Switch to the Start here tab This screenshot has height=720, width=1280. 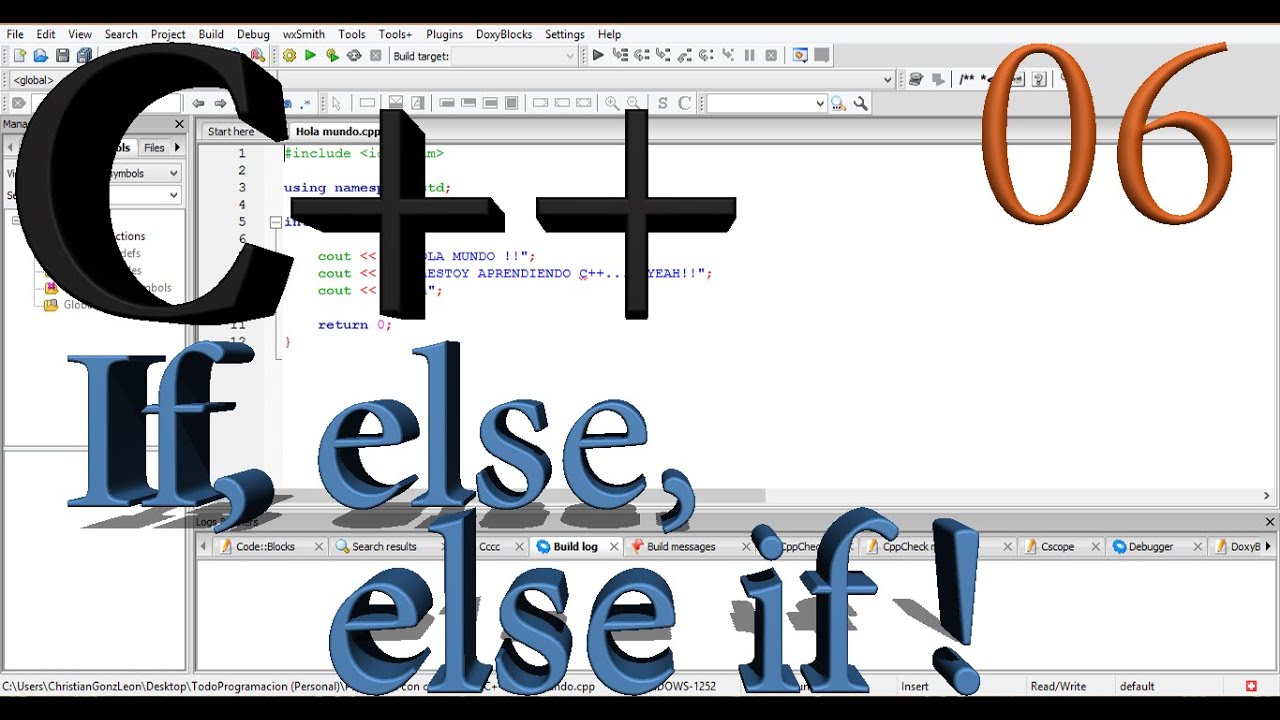(x=231, y=131)
